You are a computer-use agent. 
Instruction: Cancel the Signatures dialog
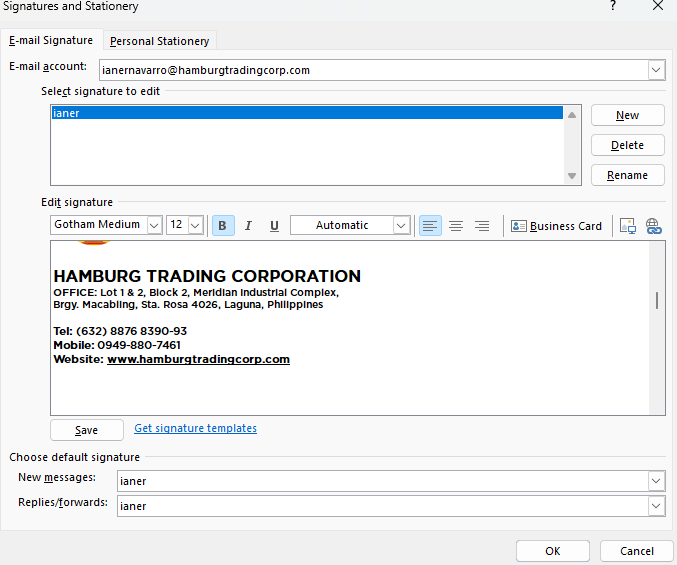tap(637, 551)
